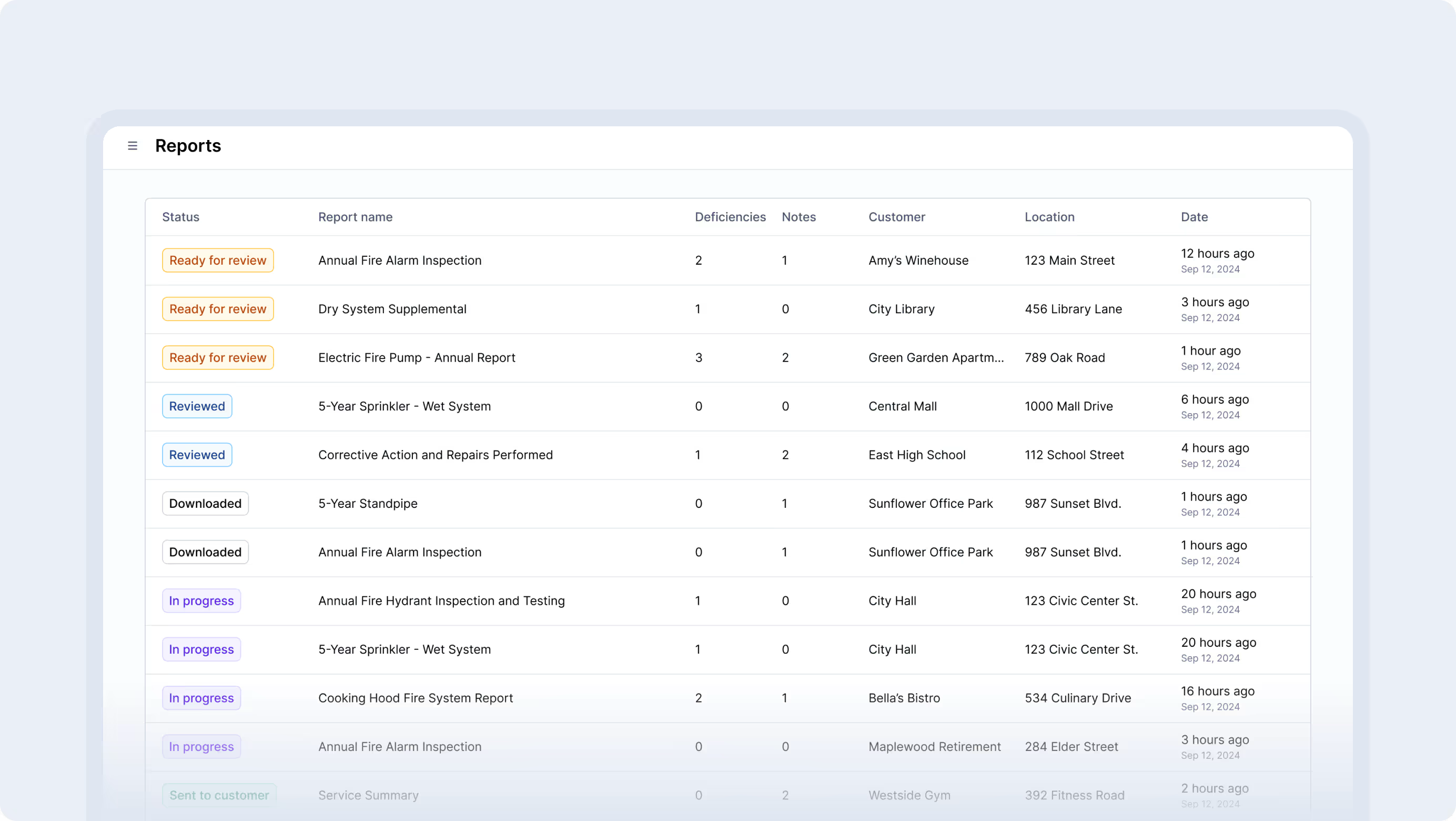Image resolution: width=1456 pixels, height=821 pixels.
Task: Click Reviewed badge for Central Mall row
Action: [197, 406]
